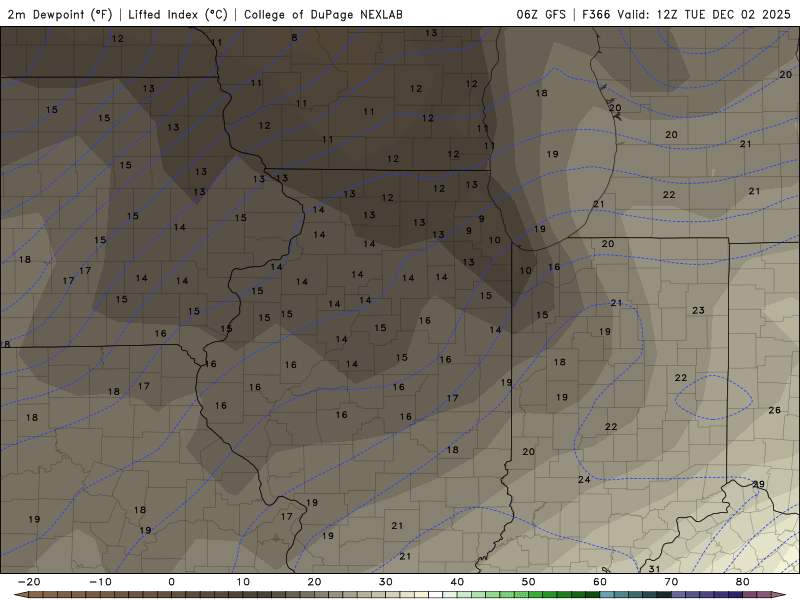Click the dewpoint value '29' on the map
Viewport: 800px width, 600px height.
pyautogui.click(x=759, y=484)
